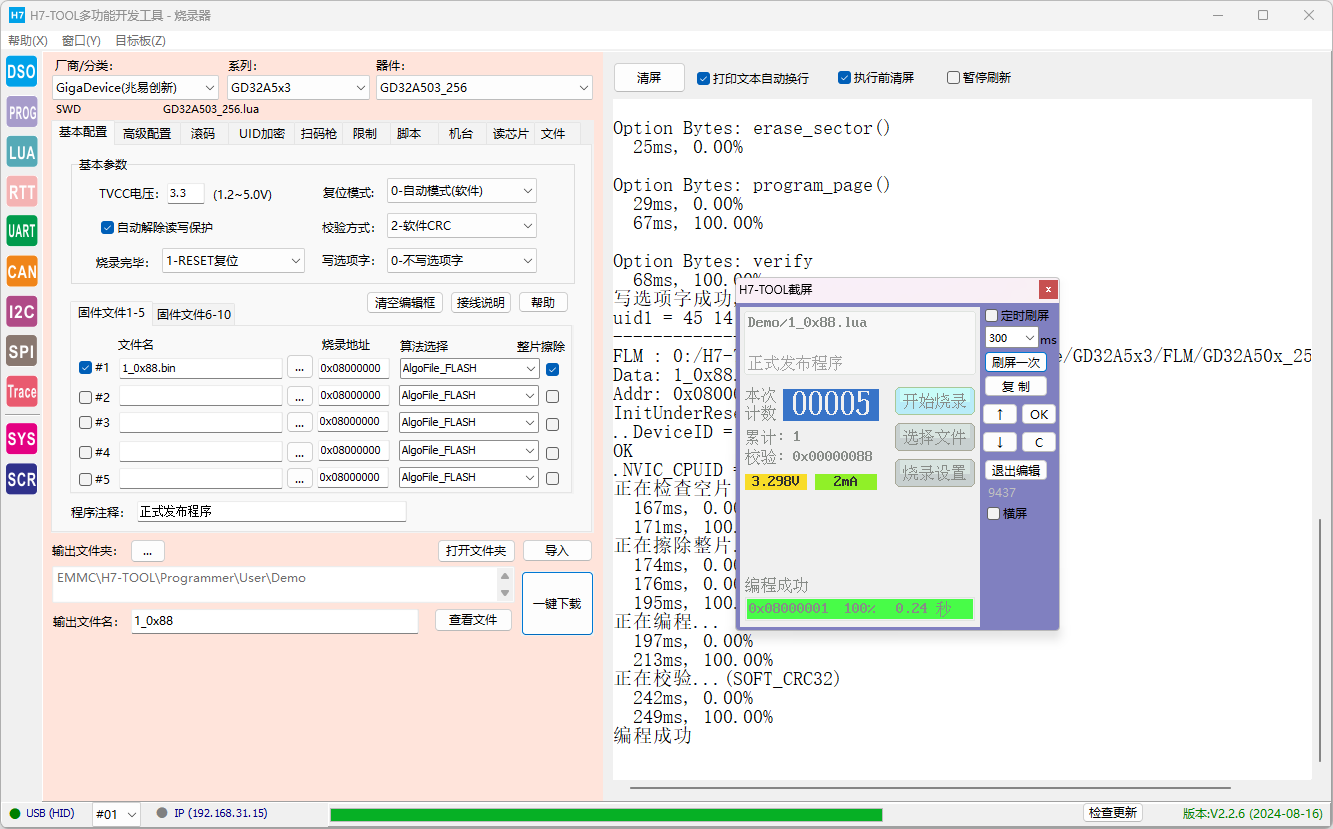The image size is (1333, 829).
Task: Click the green download progress bar
Action: click(x=606, y=814)
